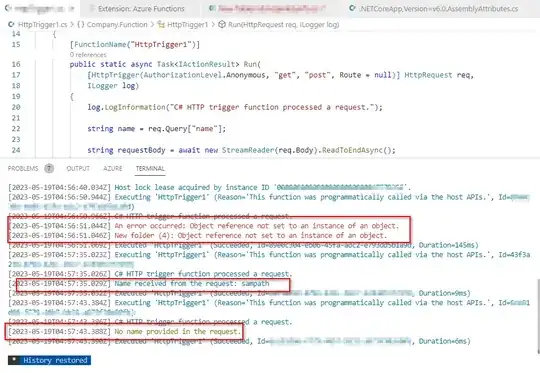Open the HttpTrigger1 class breadcrumb segment
The width and height of the screenshot is (540, 373).
tap(187, 24)
